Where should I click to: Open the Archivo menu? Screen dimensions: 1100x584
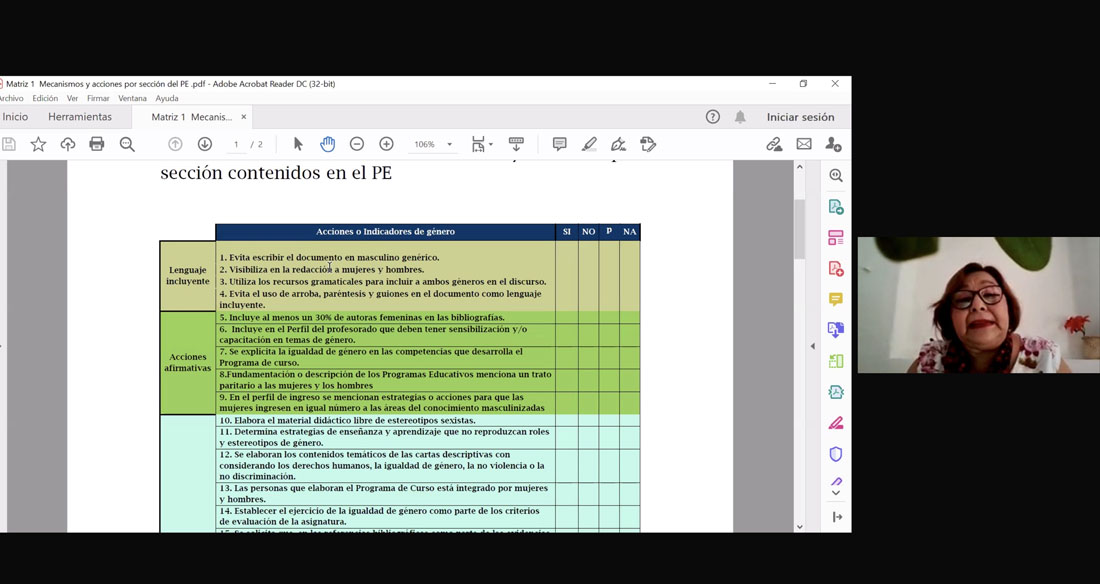[x=11, y=98]
